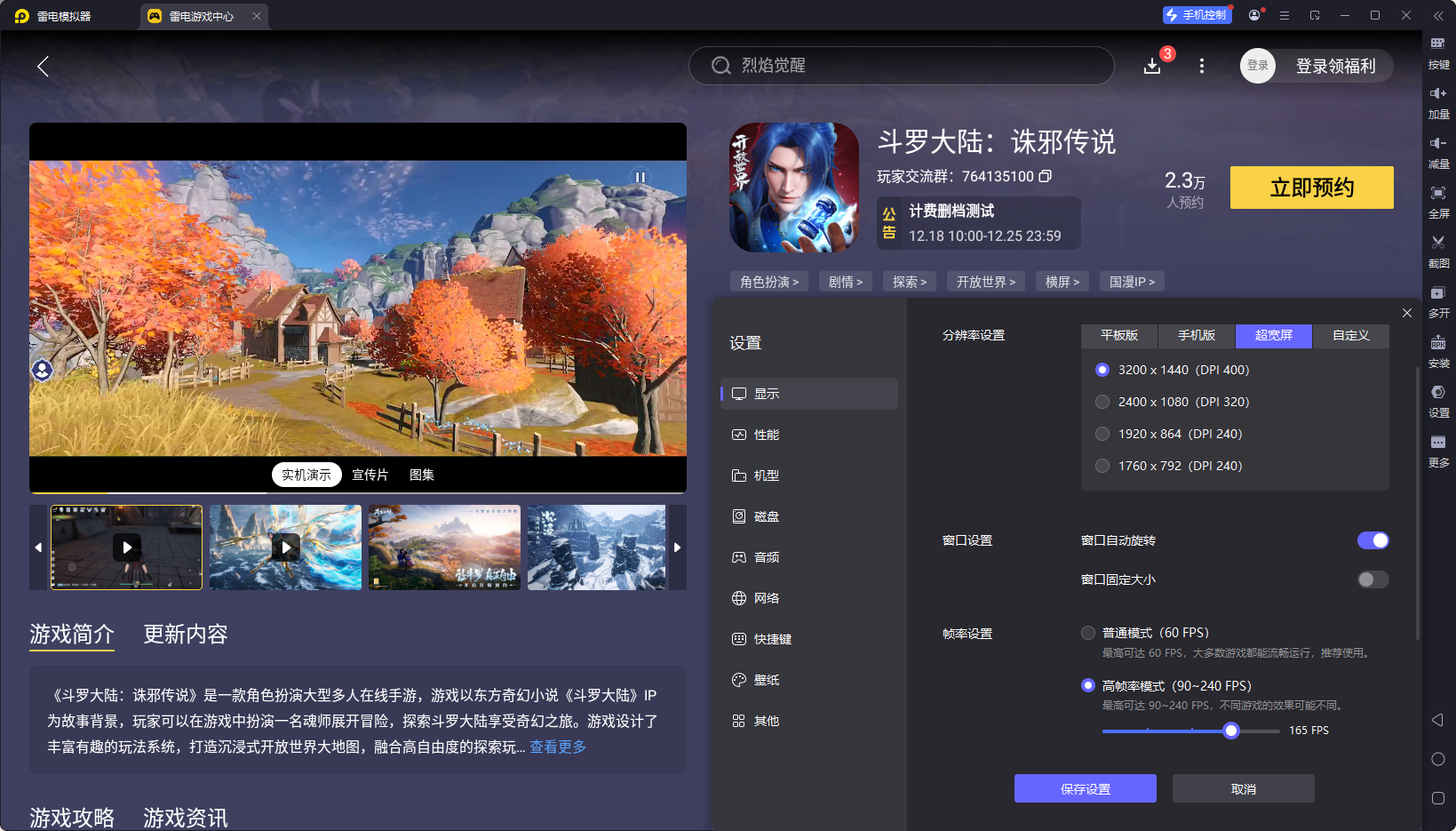Image resolution: width=1456 pixels, height=831 pixels.
Task: Open the 多开 multi-instance manager icon
Action: [1439, 302]
